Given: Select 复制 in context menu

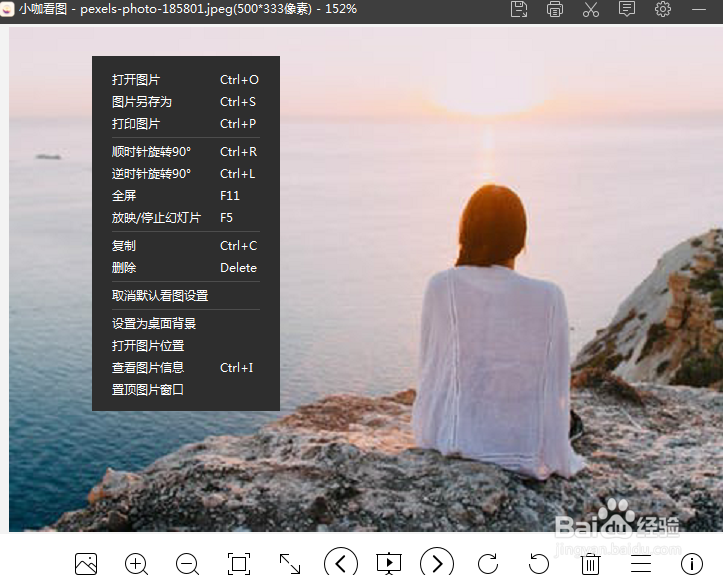Looking at the screenshot, I should coord(186,246).
